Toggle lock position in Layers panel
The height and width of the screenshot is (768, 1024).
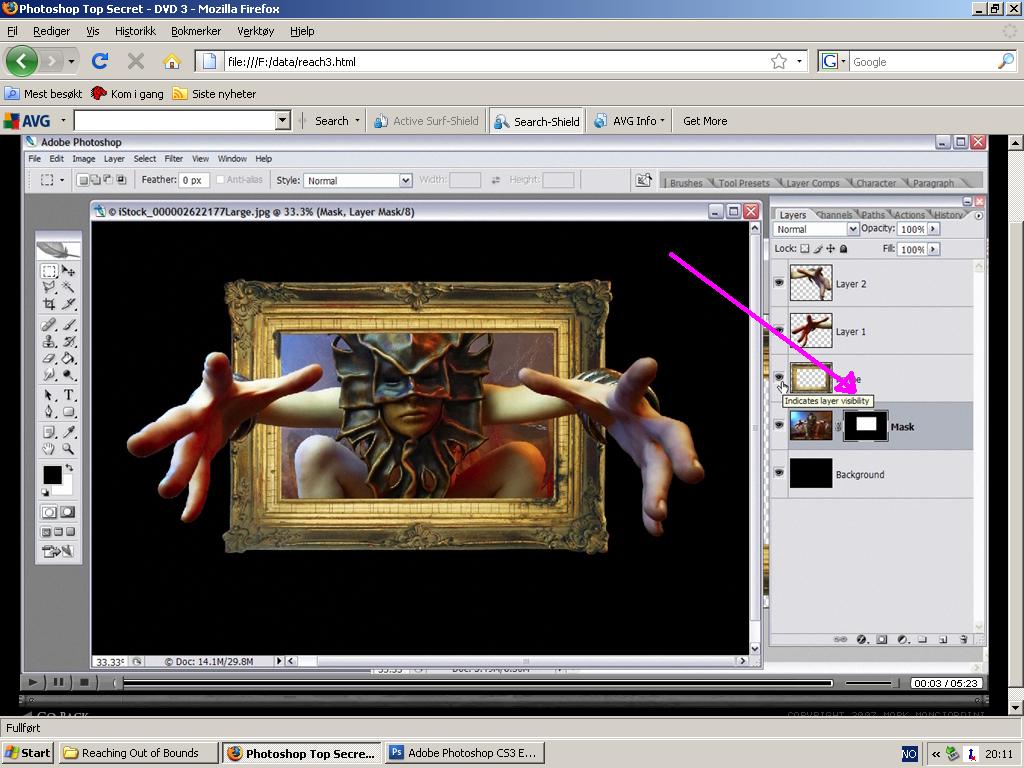[x=831, y=249]
